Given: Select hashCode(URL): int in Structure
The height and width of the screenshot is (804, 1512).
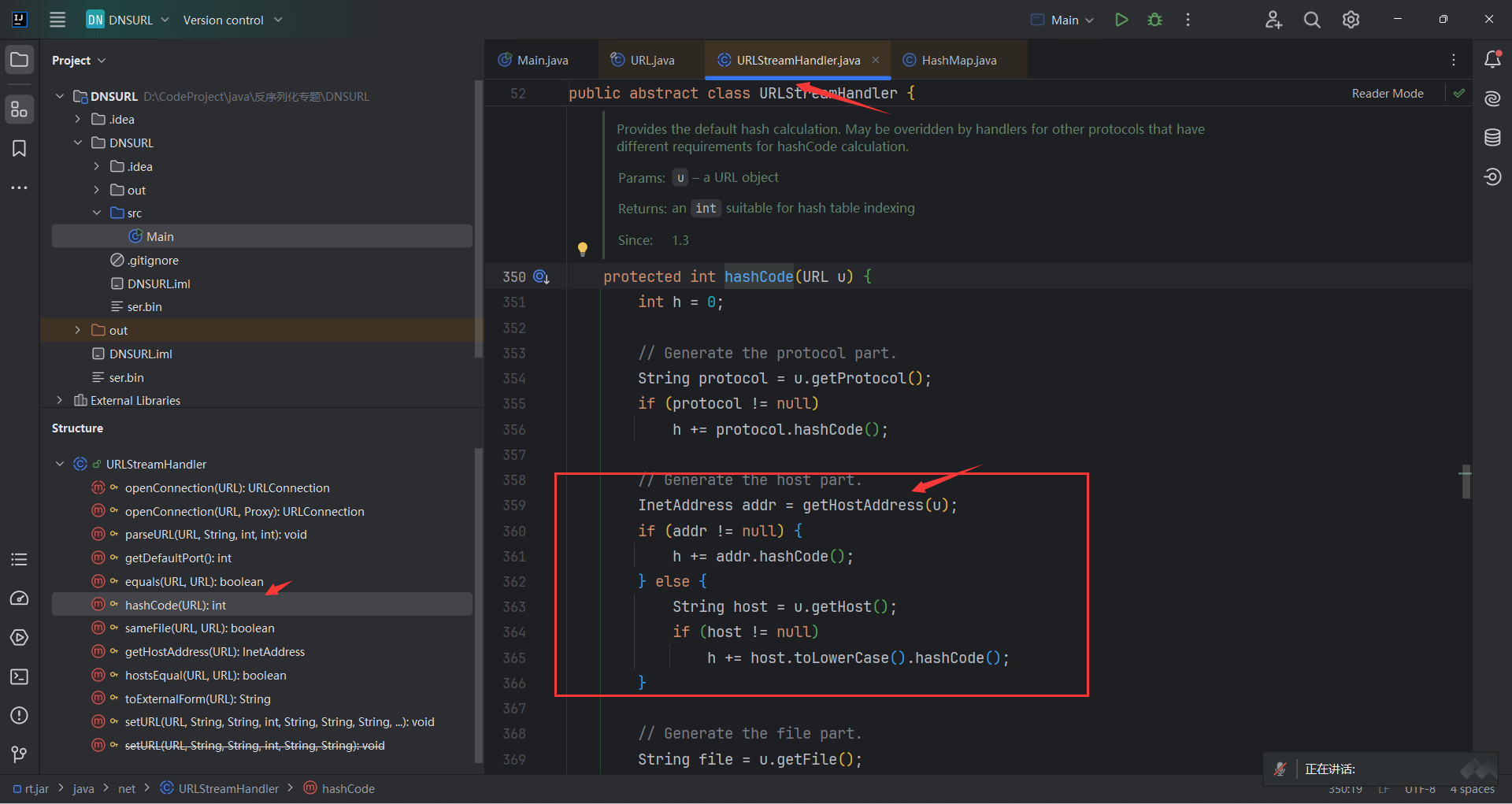Looking at the screenshot, I should tap(261, 605).
